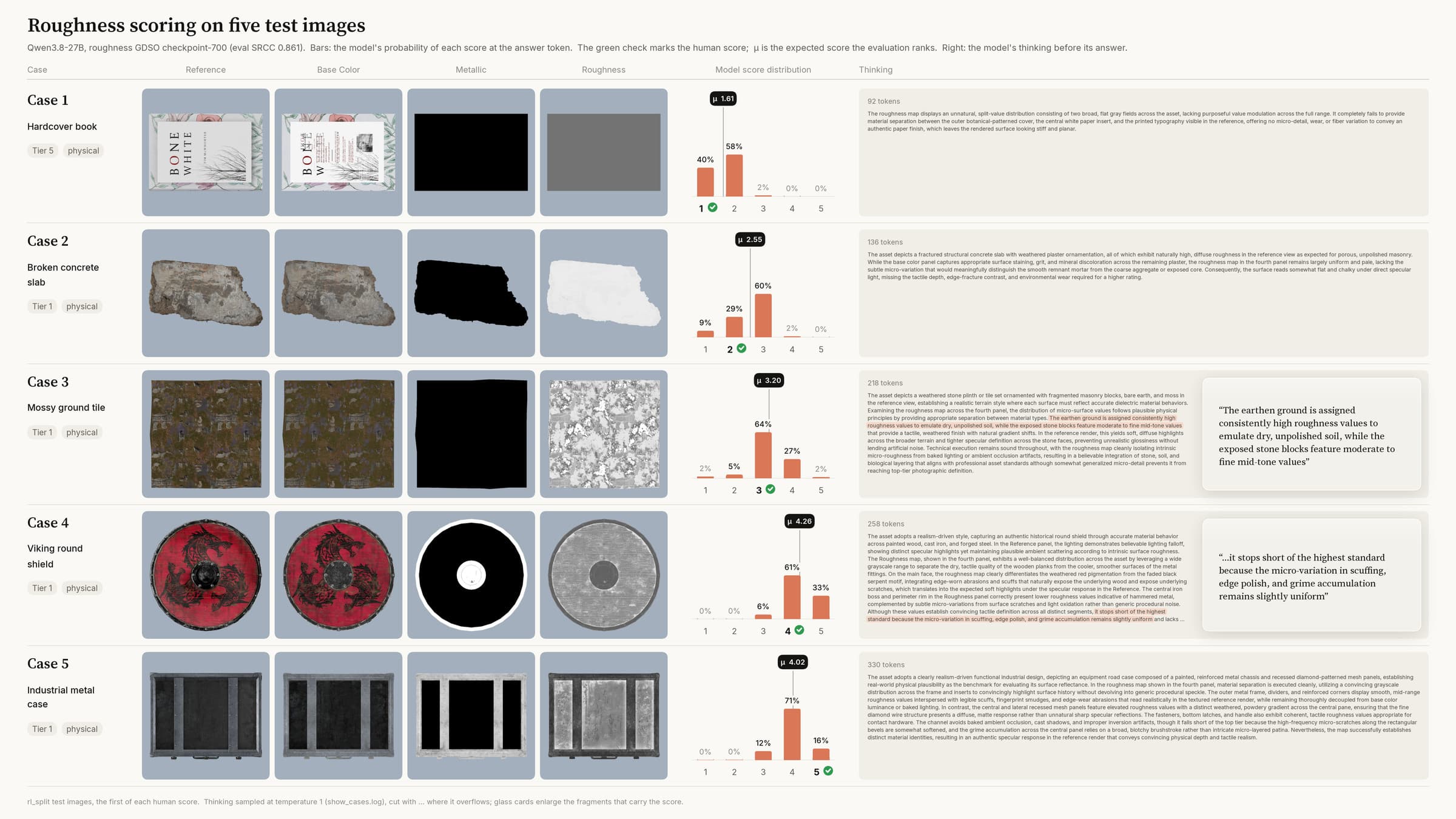Click the Roughness column header
Image resolution: width=1456 pixels, height=819 pixels.
[604, 70]
